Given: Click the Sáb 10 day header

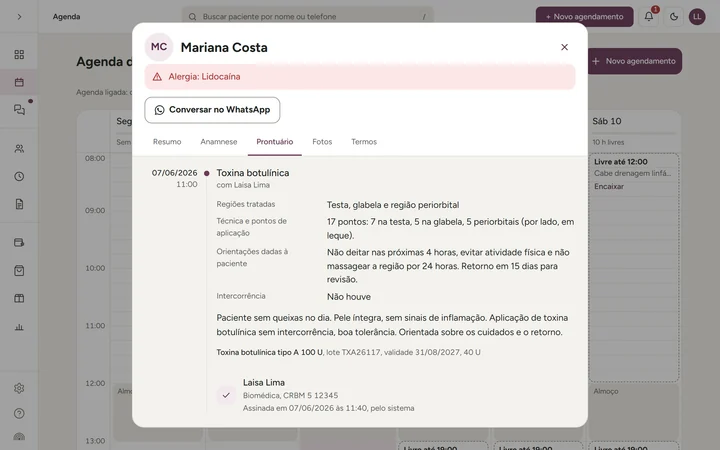Looking at the screenshot, I should click(607, 121).
